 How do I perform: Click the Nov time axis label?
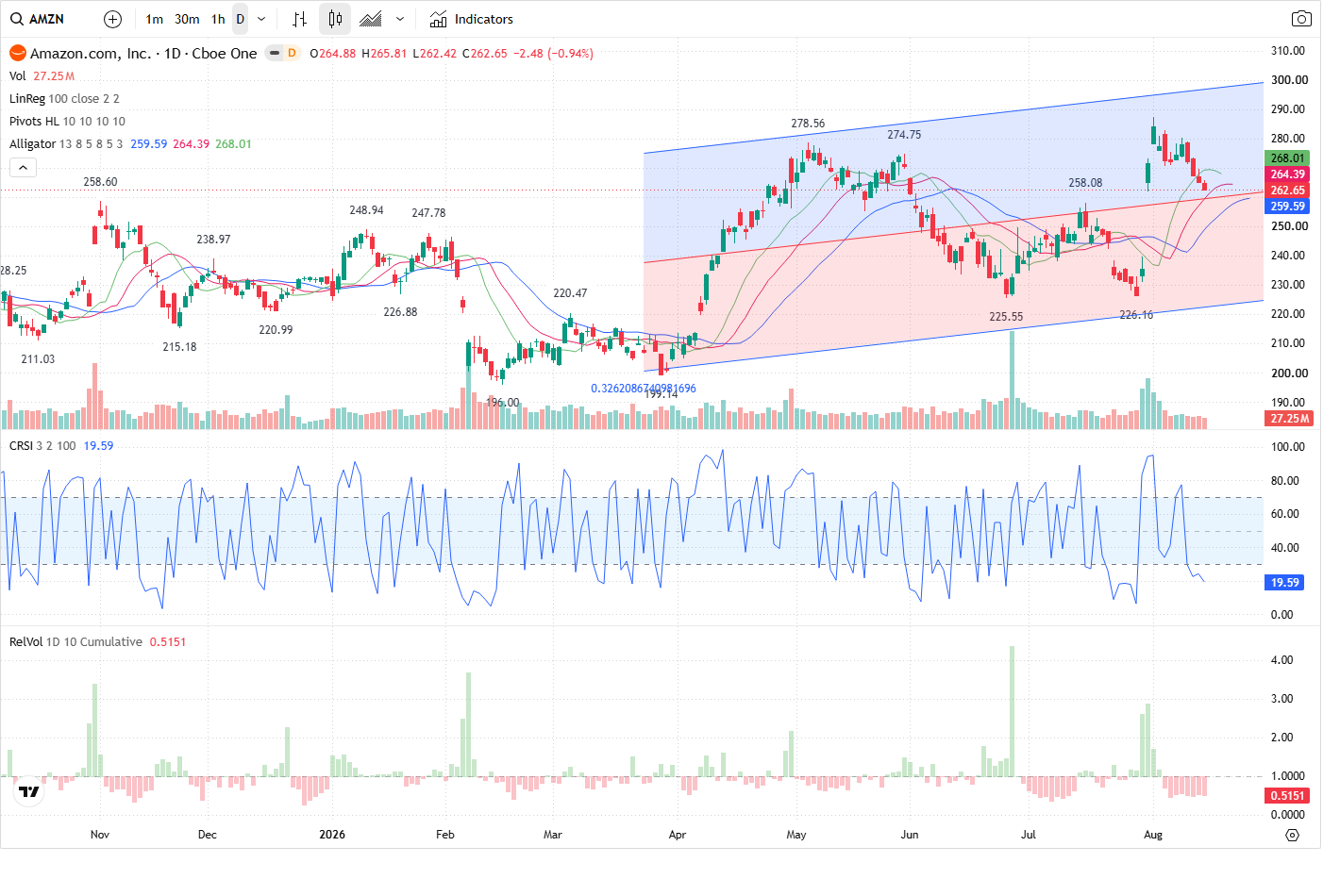click(100, 835)
